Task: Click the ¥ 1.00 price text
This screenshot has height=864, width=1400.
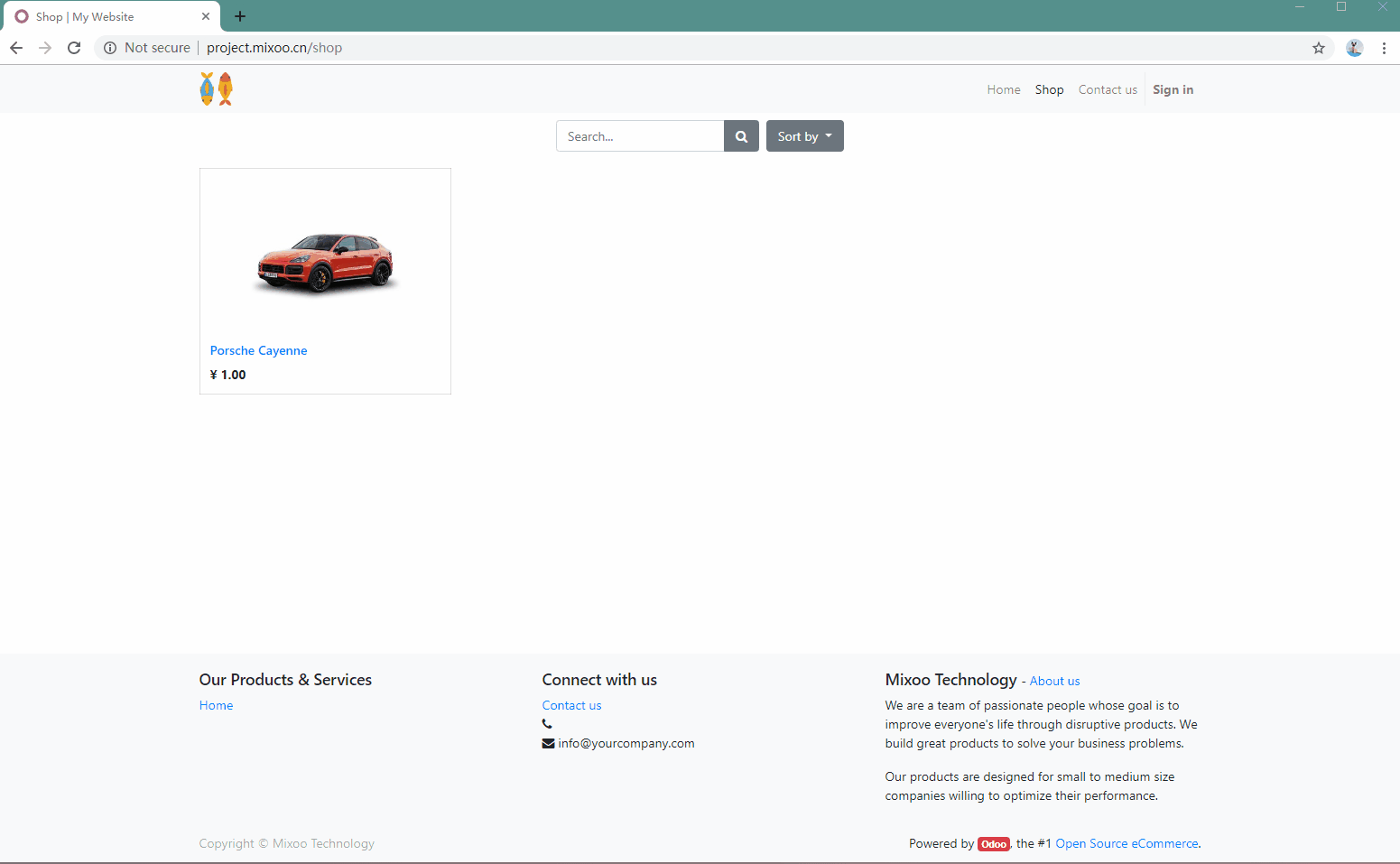Action: click(x=227, y=375)
